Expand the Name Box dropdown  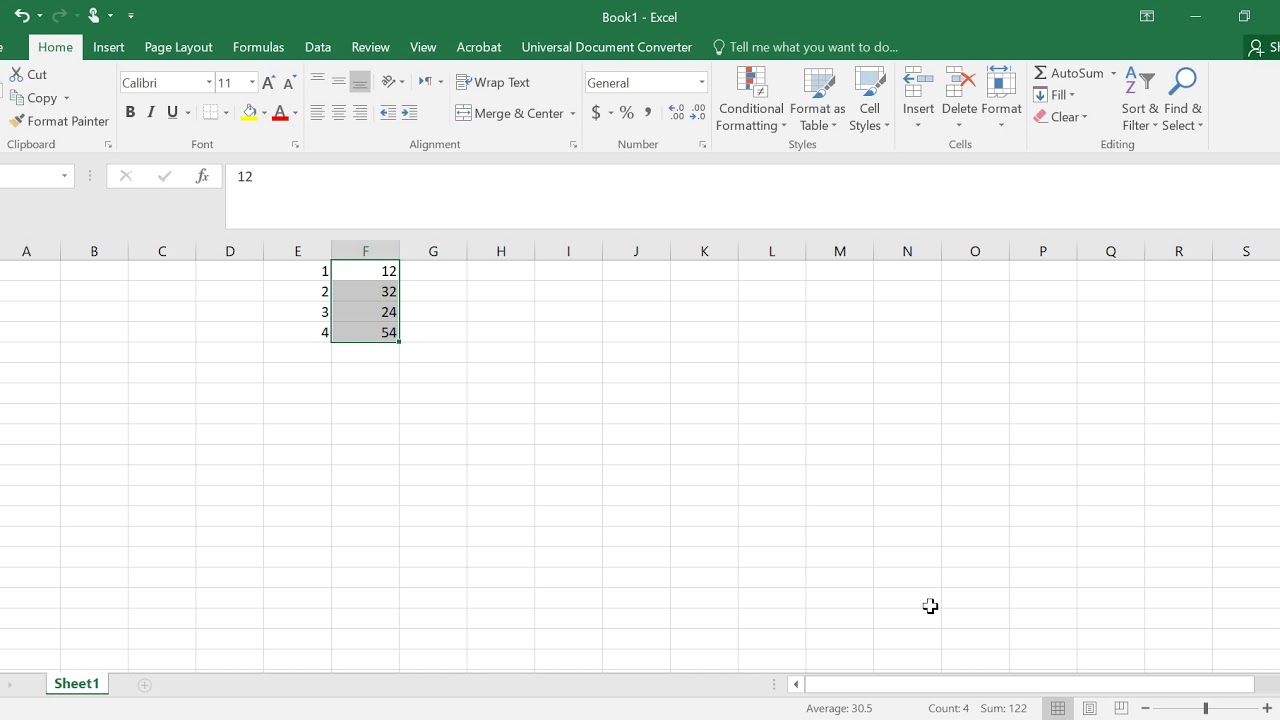click(64, 176)
